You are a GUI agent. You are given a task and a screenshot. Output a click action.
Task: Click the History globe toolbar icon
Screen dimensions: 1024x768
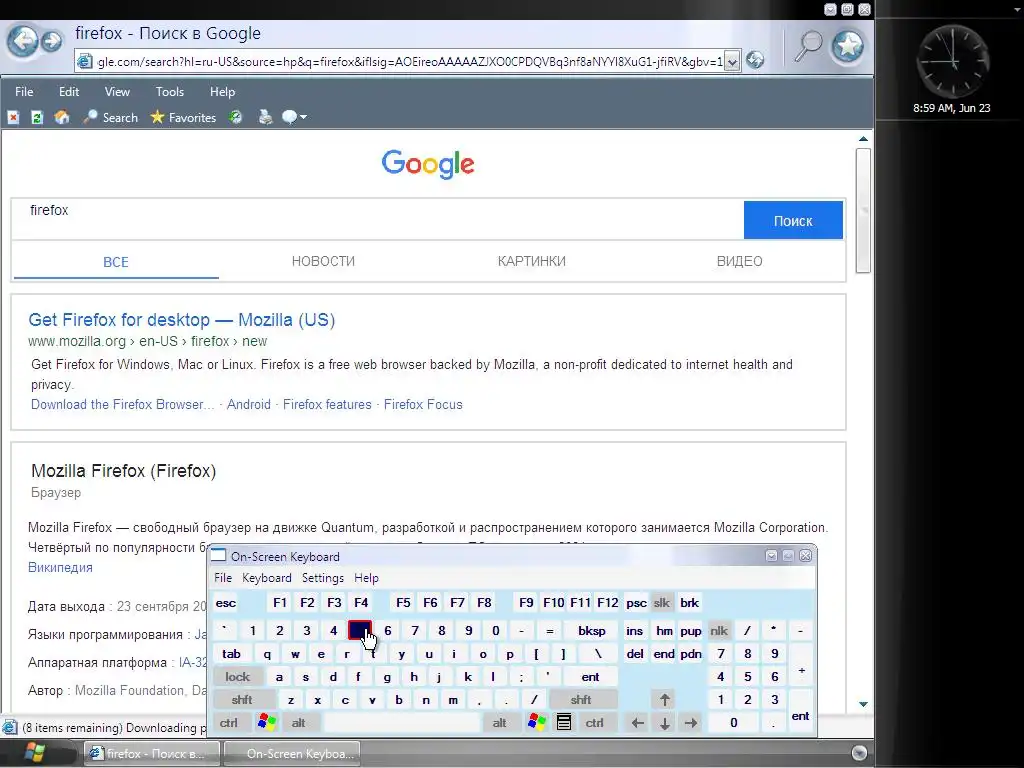point(235,118)
